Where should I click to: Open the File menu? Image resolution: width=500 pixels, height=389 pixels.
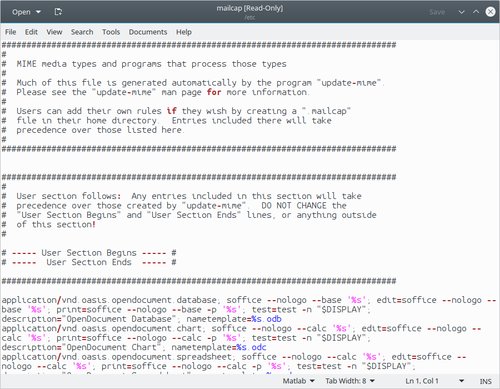pos(10,32)
